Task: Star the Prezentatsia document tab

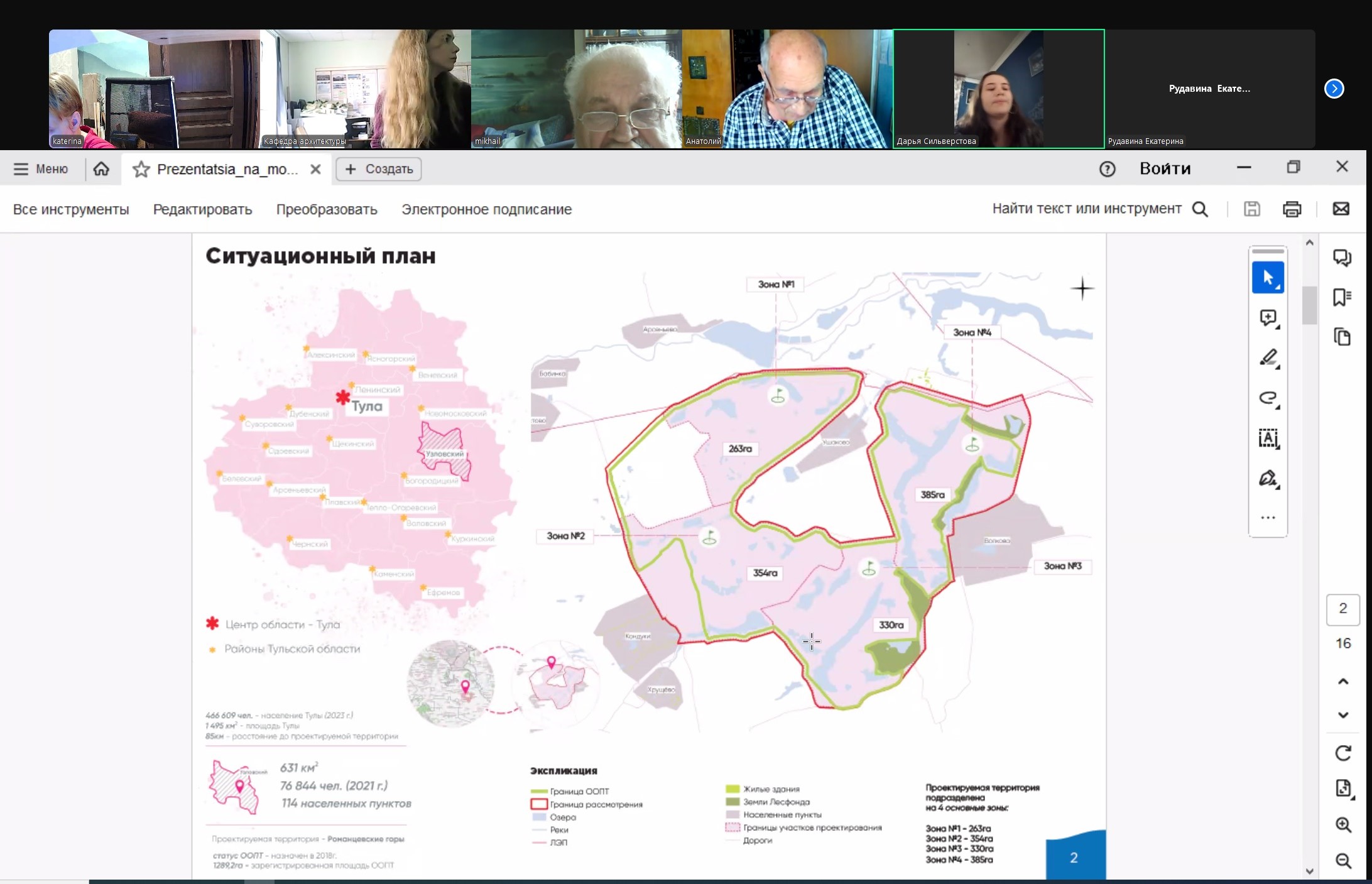Action: pos(141,169)
